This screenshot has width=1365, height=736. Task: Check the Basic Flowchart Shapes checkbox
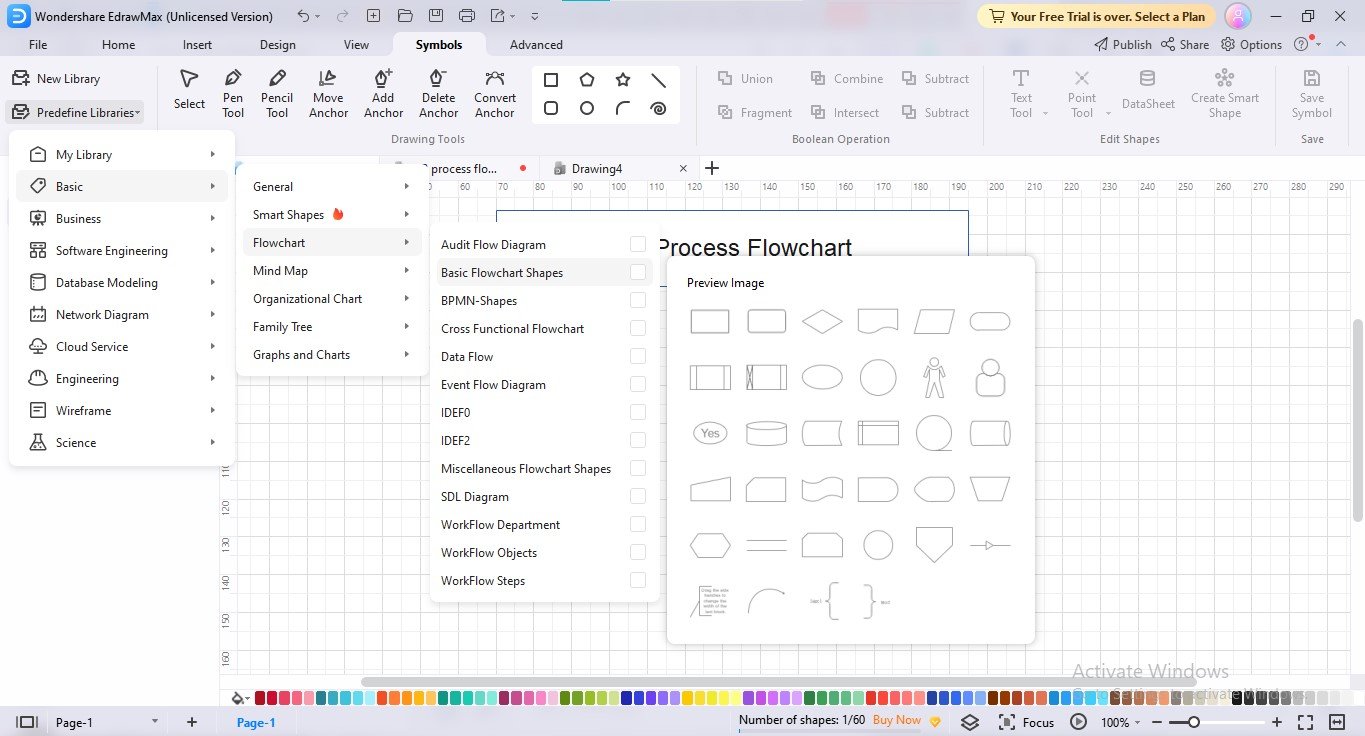pos(638,272)
